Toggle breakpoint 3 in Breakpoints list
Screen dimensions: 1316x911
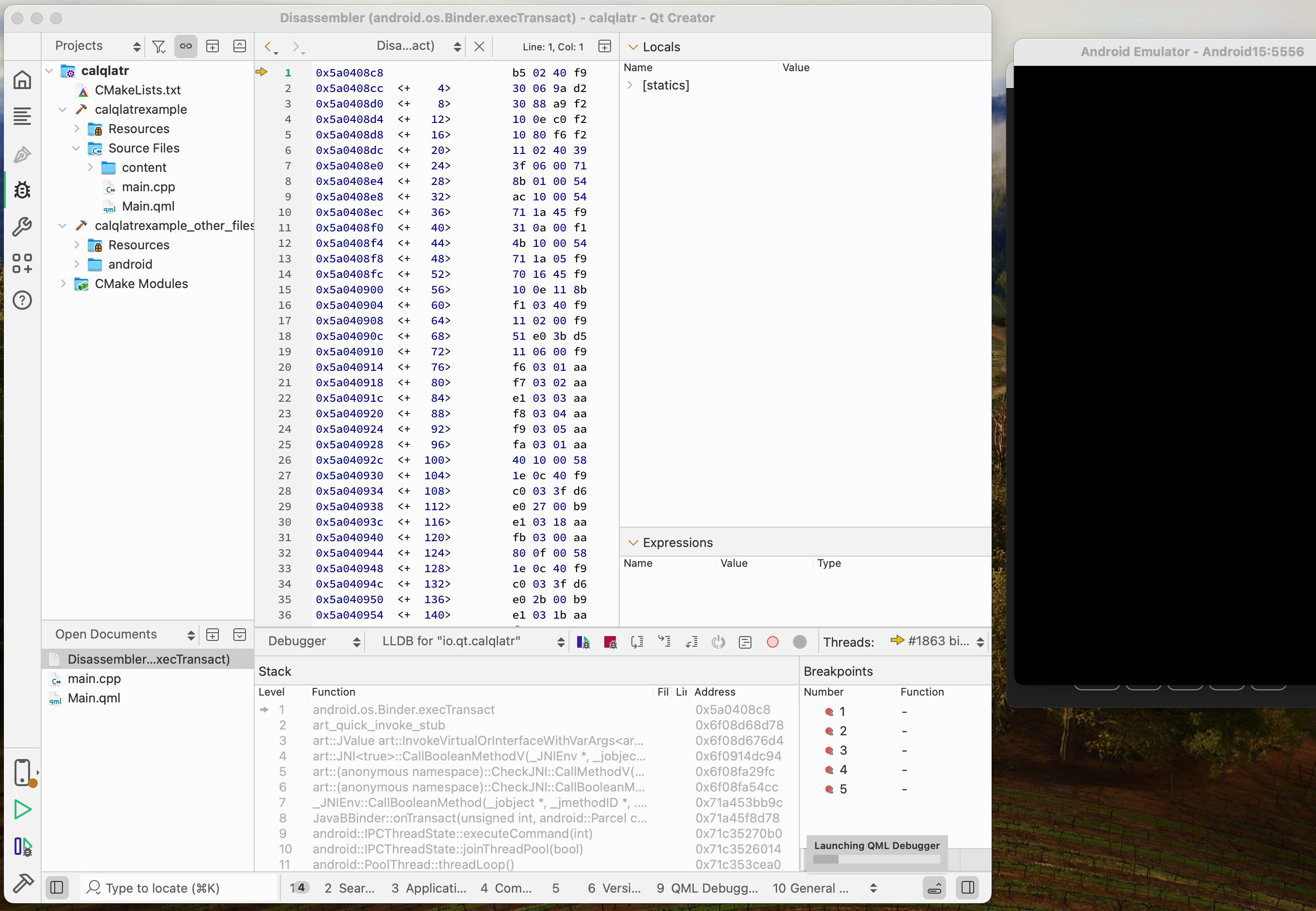click(829, 751)
